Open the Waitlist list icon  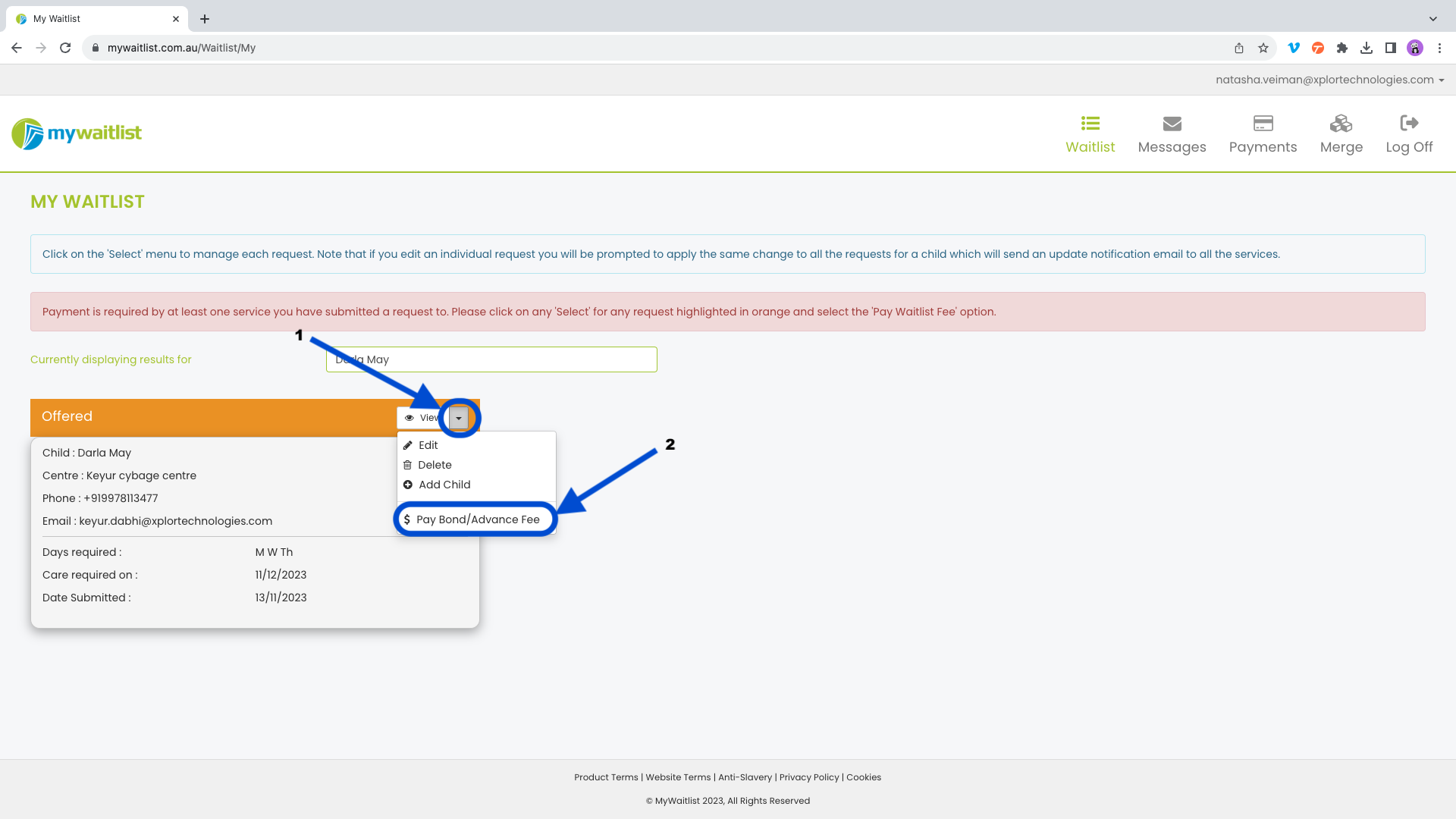1090,124
